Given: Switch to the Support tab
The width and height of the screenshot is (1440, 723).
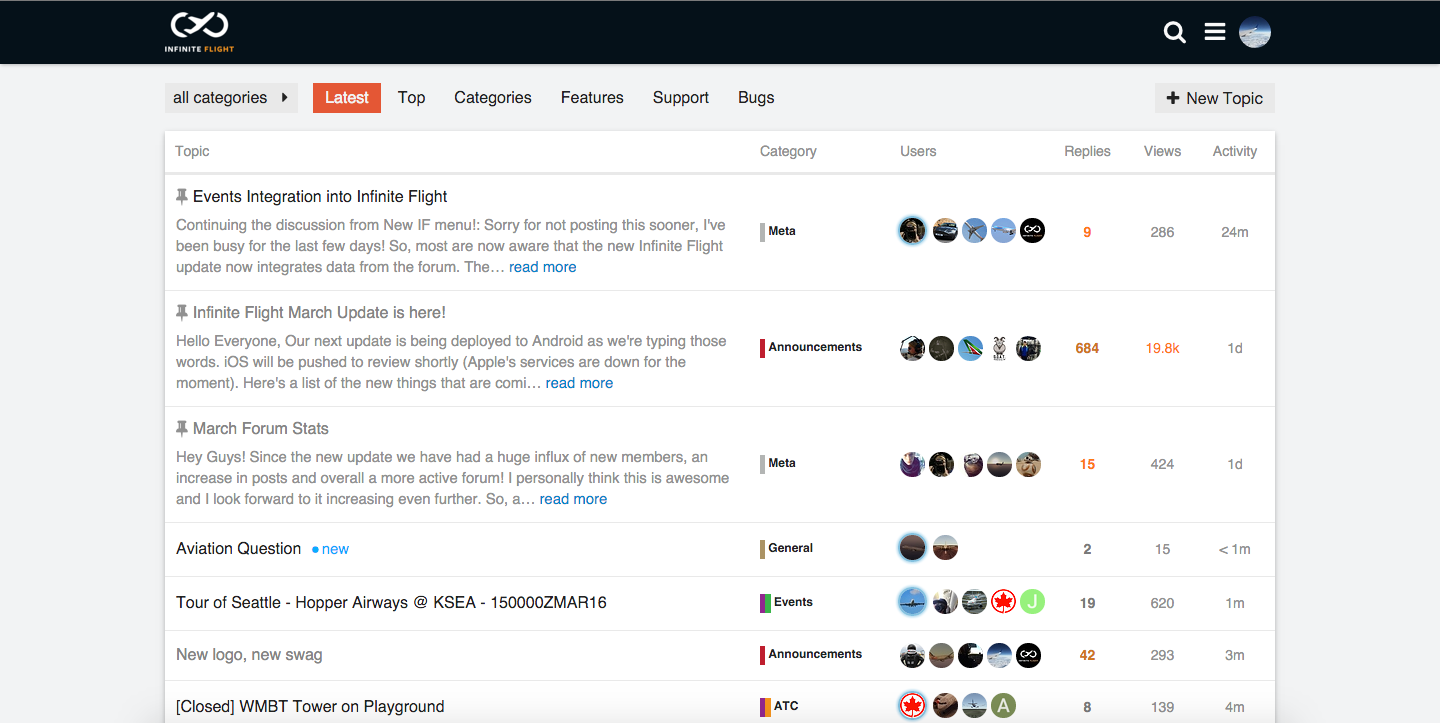Looking at the screenshot, I should (681, 98).
